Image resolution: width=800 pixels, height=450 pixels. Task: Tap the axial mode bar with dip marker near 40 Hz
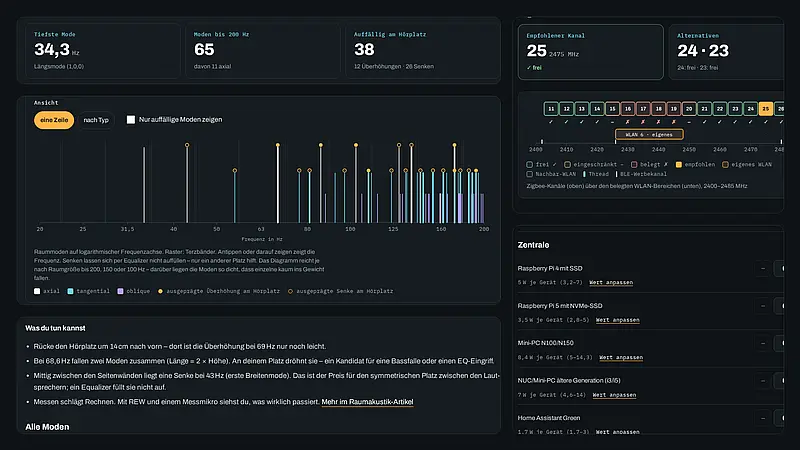pyautogui.click(x=187, y=184)
